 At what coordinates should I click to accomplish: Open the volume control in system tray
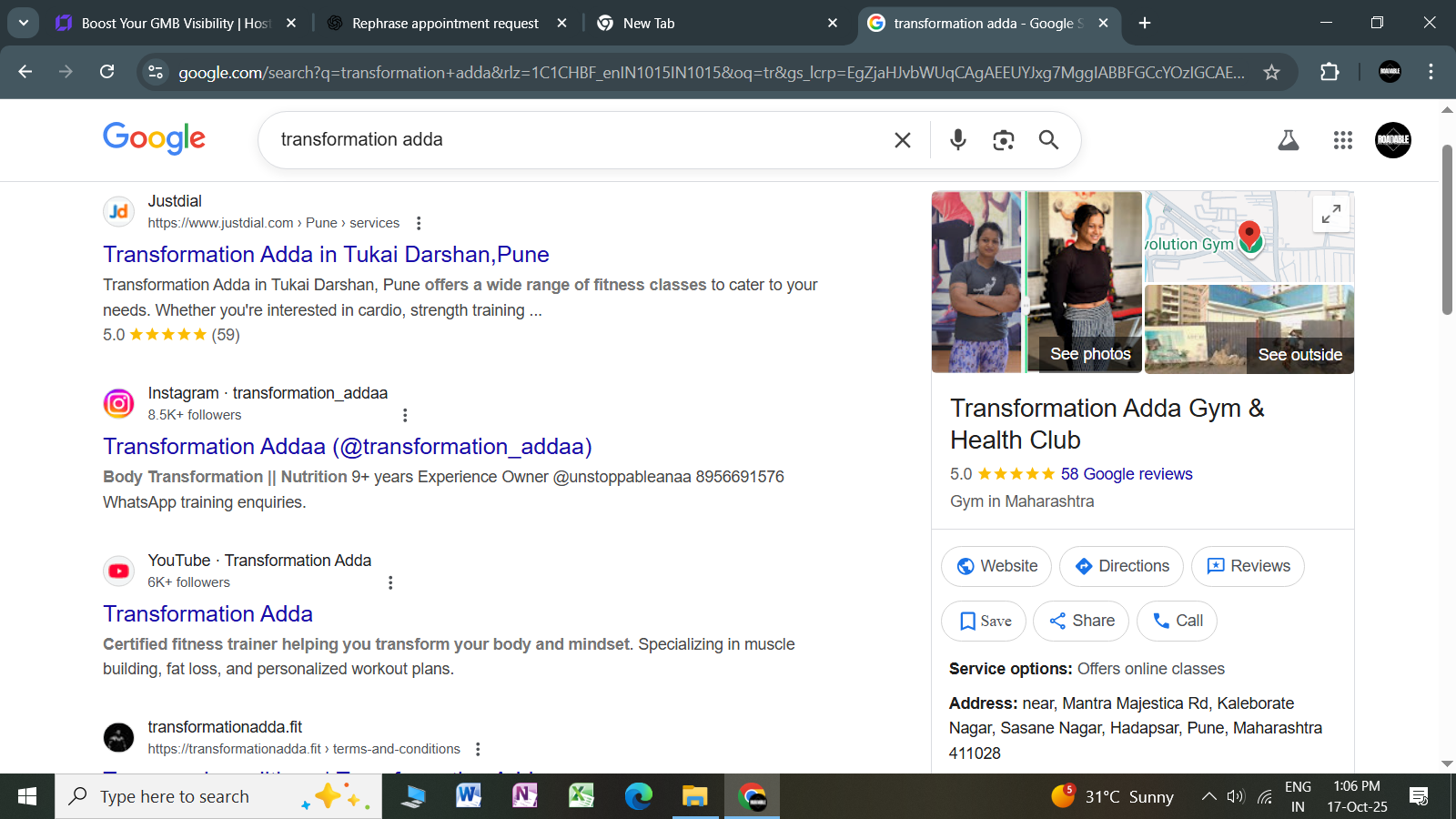point(1235,796)
